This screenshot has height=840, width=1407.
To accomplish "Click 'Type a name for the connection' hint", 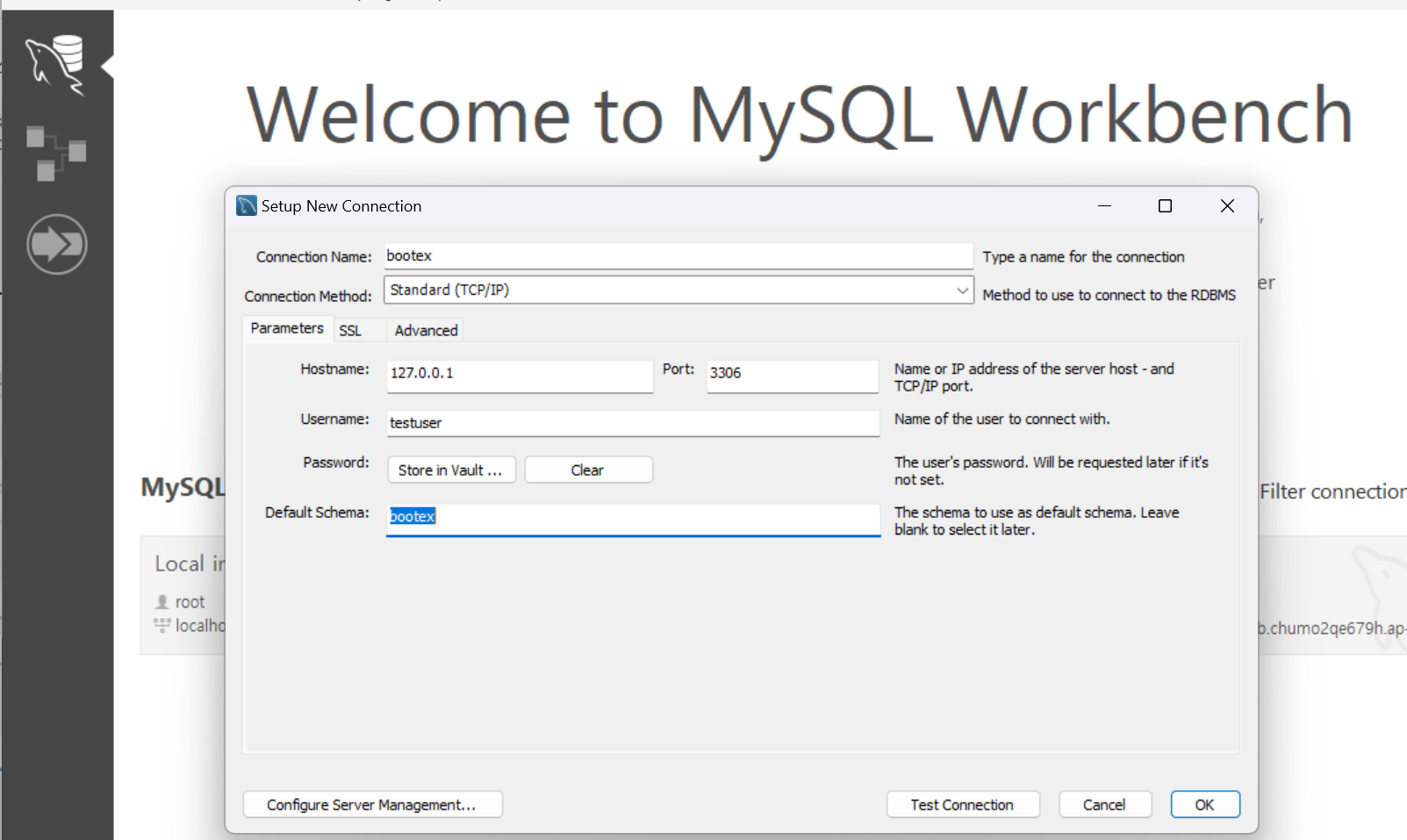I will (x=1083, y=257).
